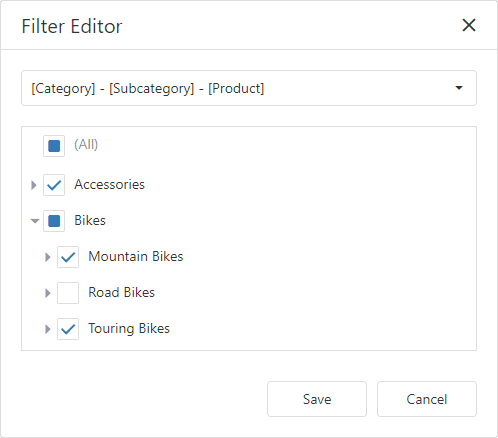Open the Category-Subcategory-Product dropdown arrow
The height and width of the screenshot is (438, 498).
pos(459,88)
